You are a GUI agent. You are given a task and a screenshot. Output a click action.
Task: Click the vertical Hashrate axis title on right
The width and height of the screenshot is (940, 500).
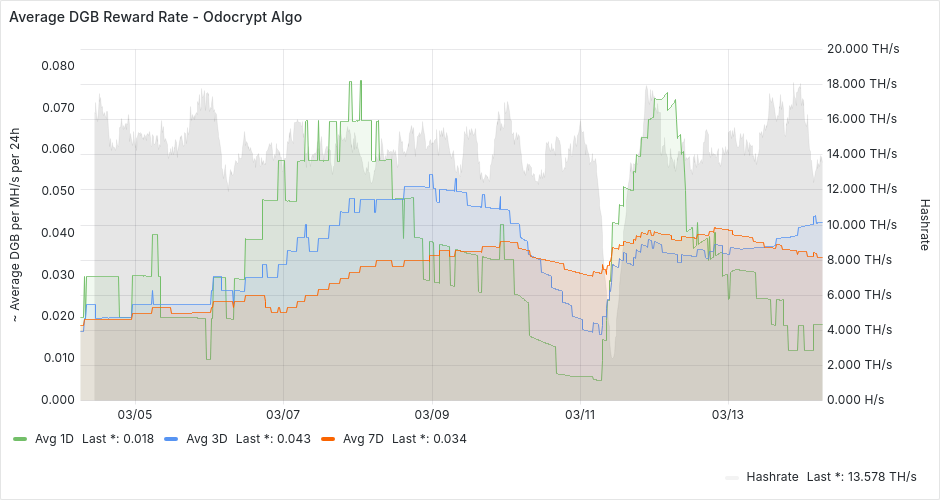925,222
